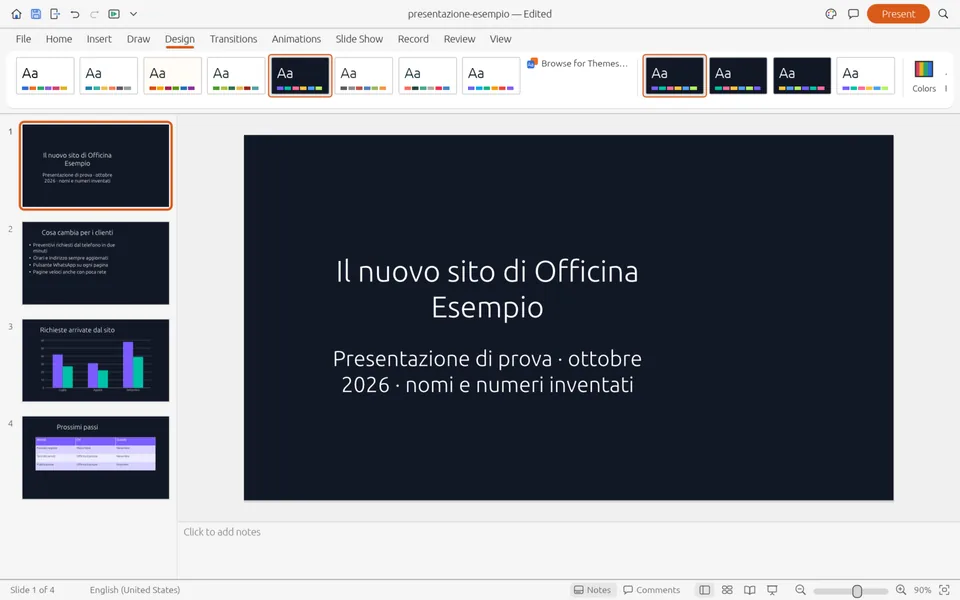Apply the second dark variant thumbnail

click(738, 75)
